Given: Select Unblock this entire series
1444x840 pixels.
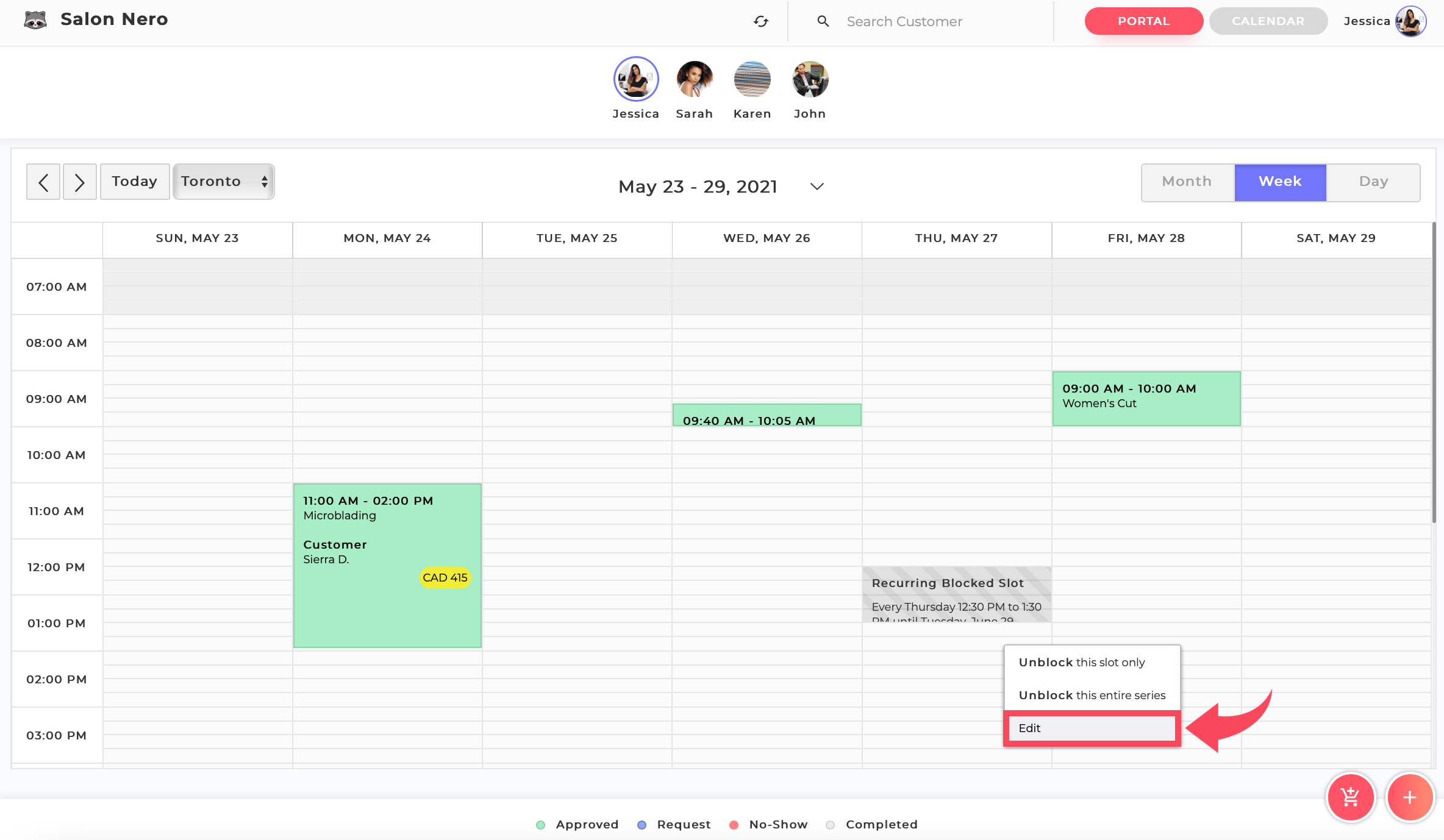Looking at the screenshot, I should tap(1092, 695).
